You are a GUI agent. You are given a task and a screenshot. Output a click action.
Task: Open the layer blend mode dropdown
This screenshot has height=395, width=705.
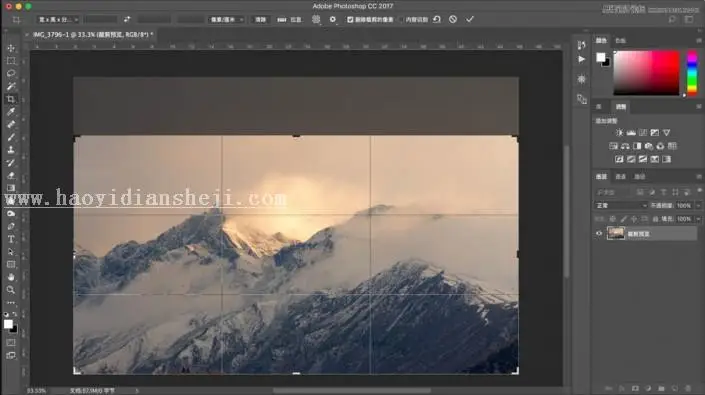[621, 205]
